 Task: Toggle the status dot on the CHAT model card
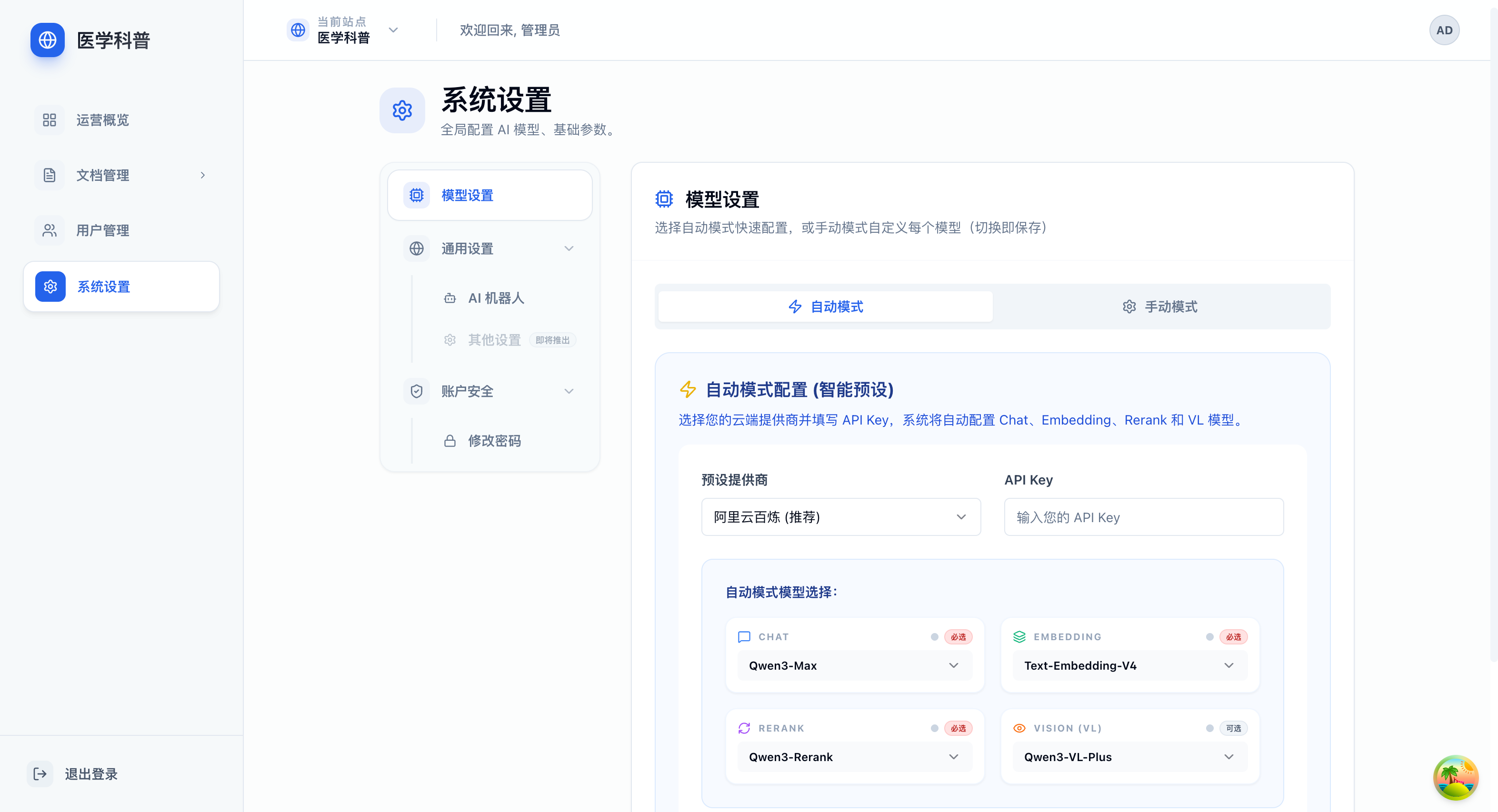[934, 637]
